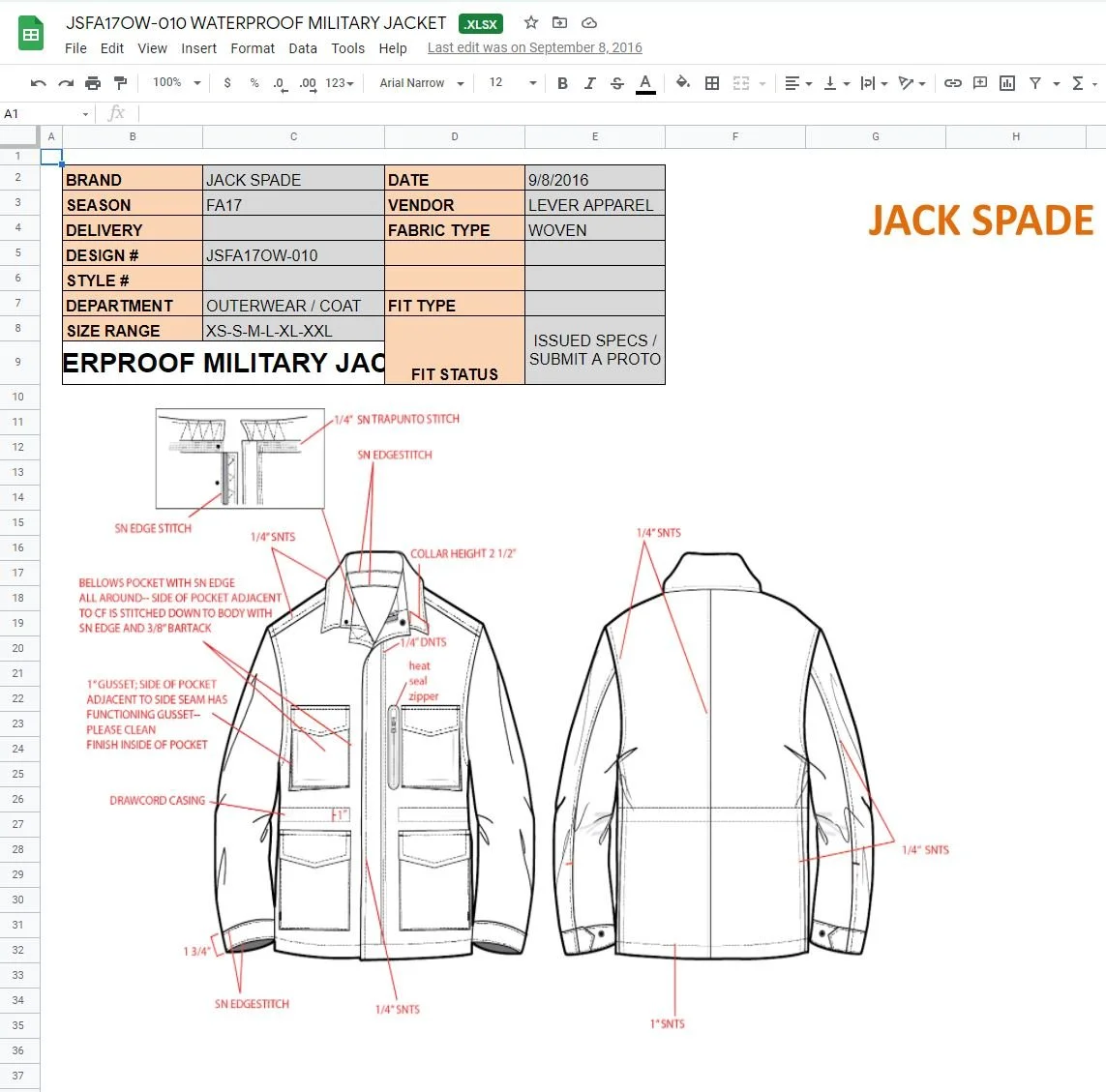The width and height of the screenshot is (1106, 1092).
Task: Select the JSFA17OW-010 cell
Action: 293,254
